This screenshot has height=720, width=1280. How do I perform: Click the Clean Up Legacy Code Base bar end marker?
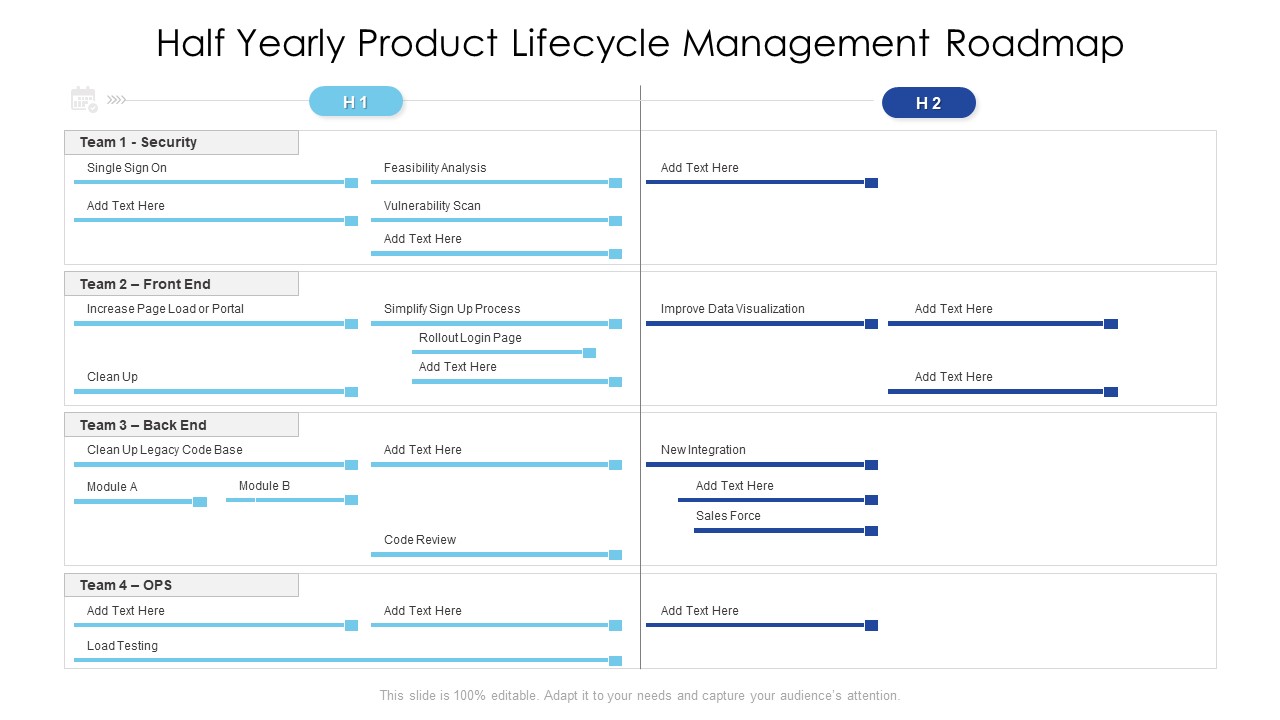click(352, 465)
